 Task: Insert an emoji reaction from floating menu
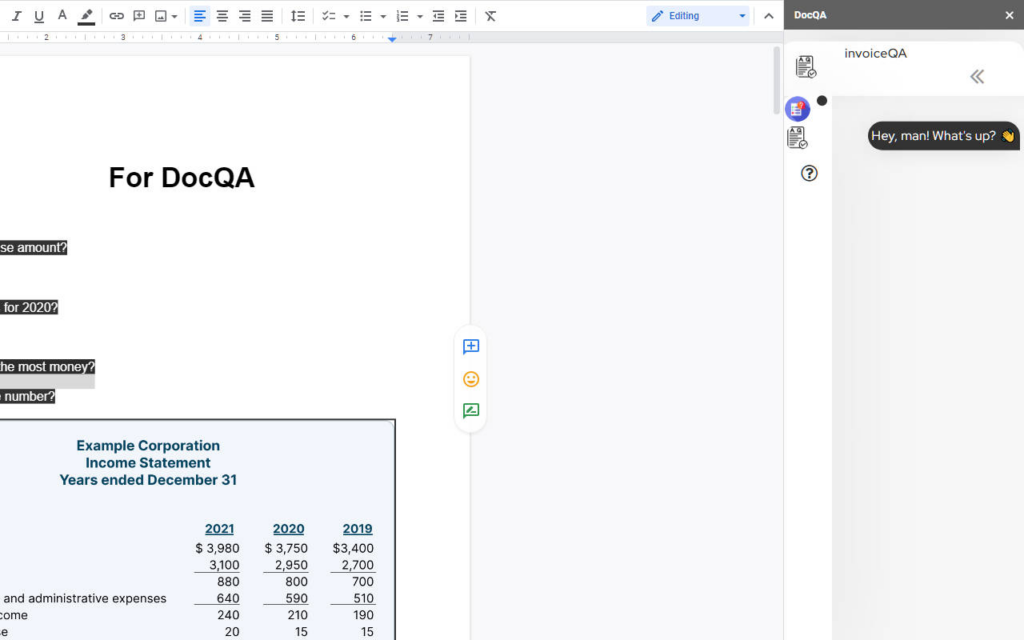470,379
